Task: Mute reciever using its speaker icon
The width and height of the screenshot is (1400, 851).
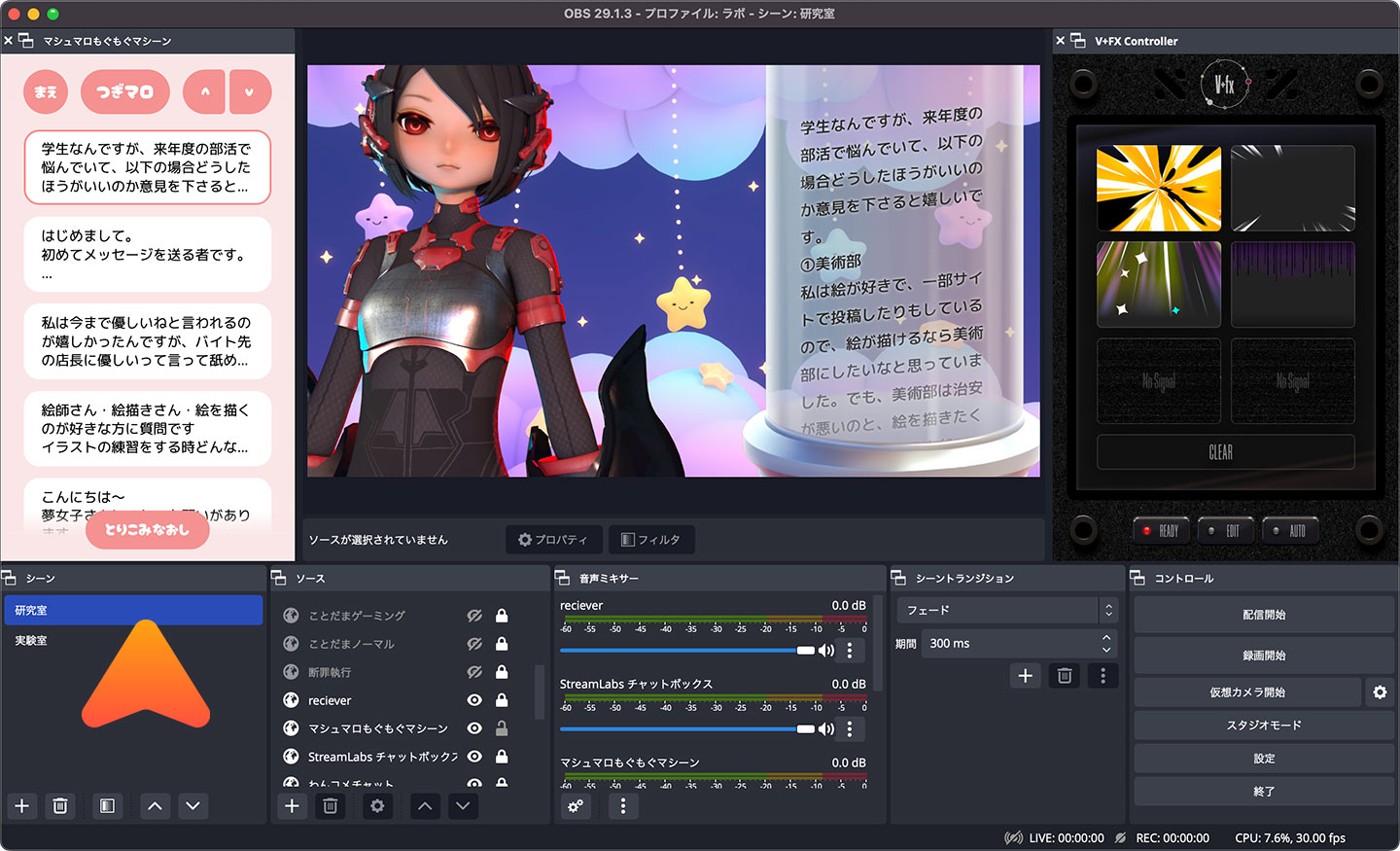Action: point(827,650)
